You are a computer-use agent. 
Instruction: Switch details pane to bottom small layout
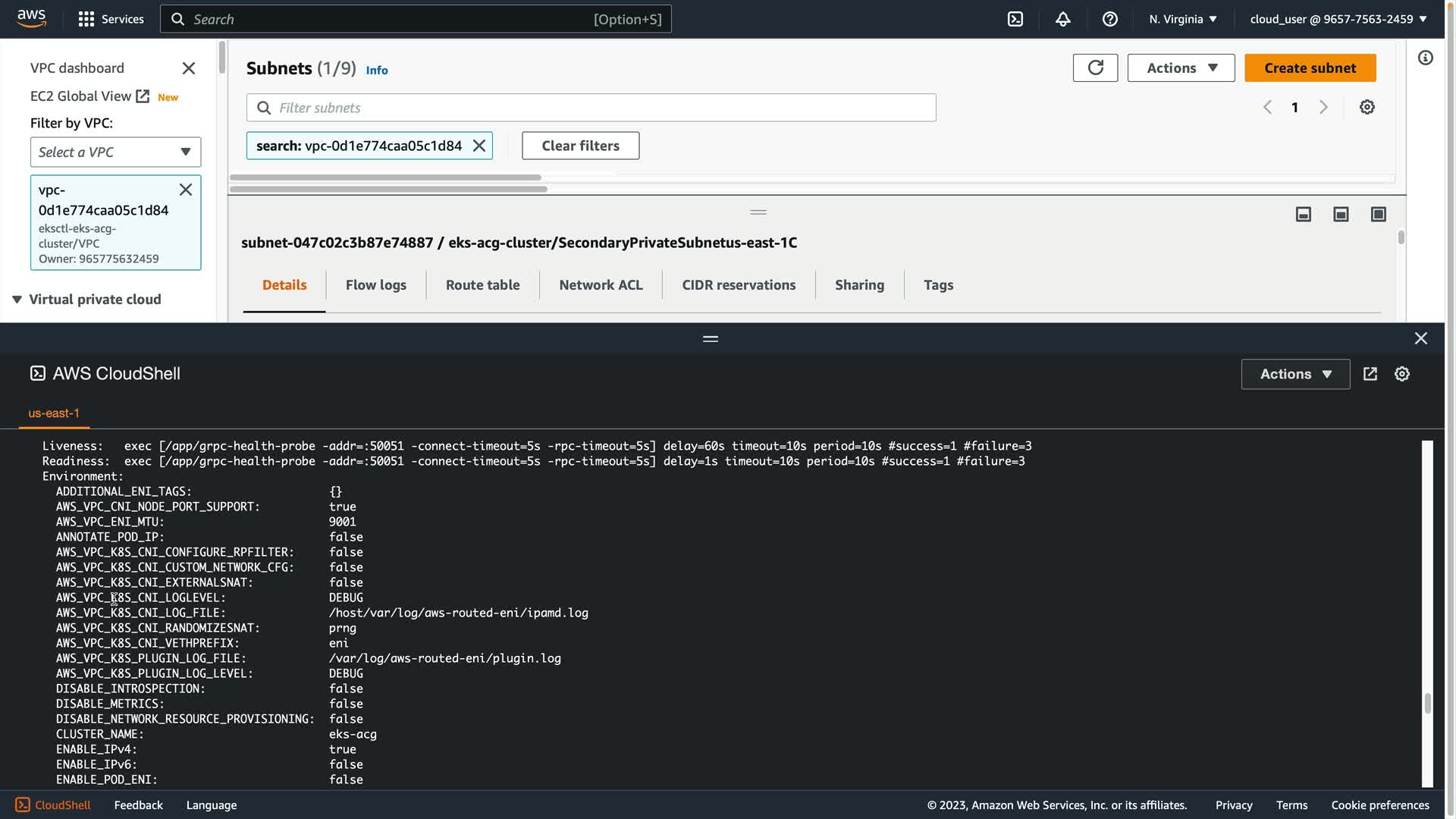coord(1303,215)
